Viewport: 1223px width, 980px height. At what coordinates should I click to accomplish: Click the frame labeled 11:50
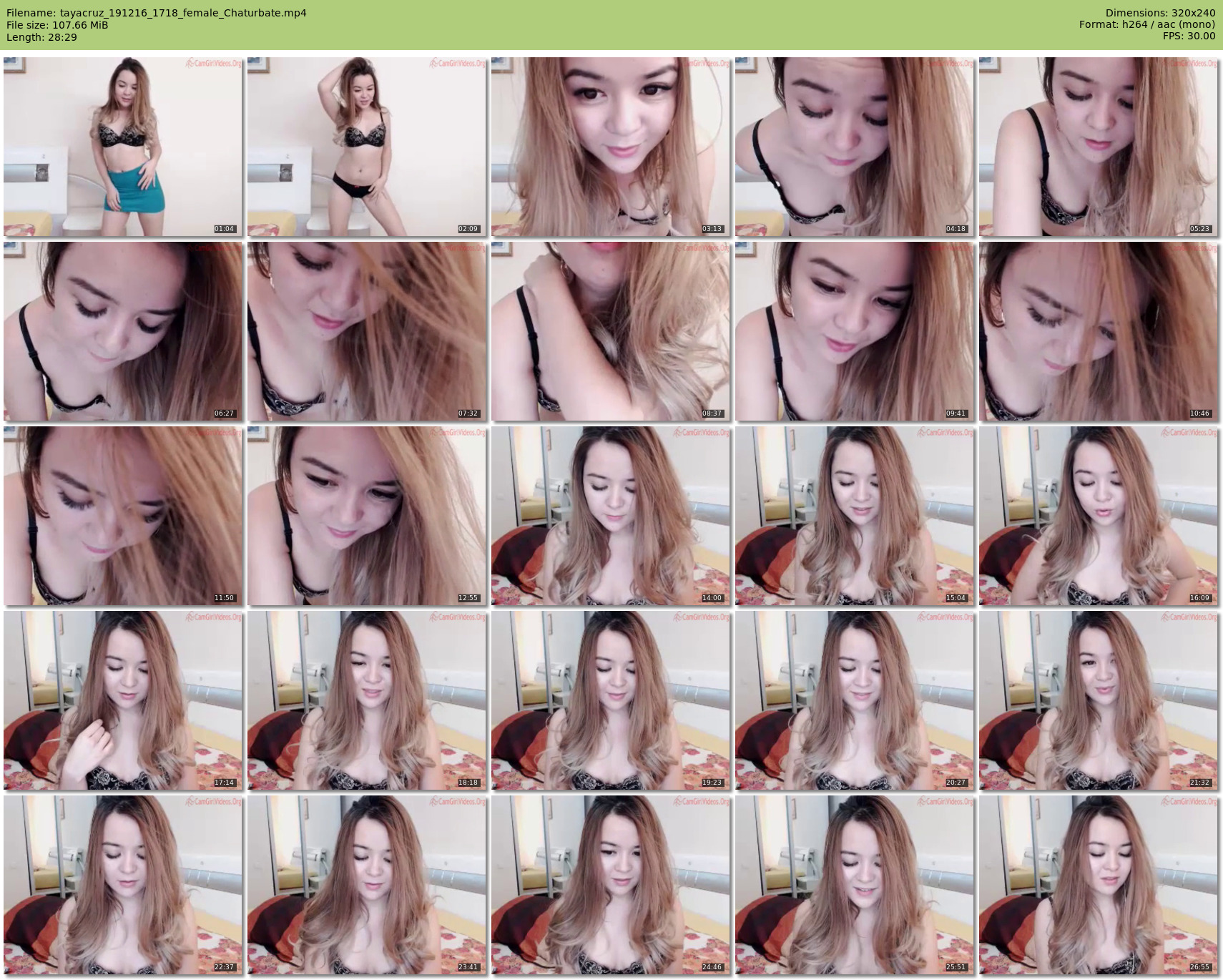[123, 516]
